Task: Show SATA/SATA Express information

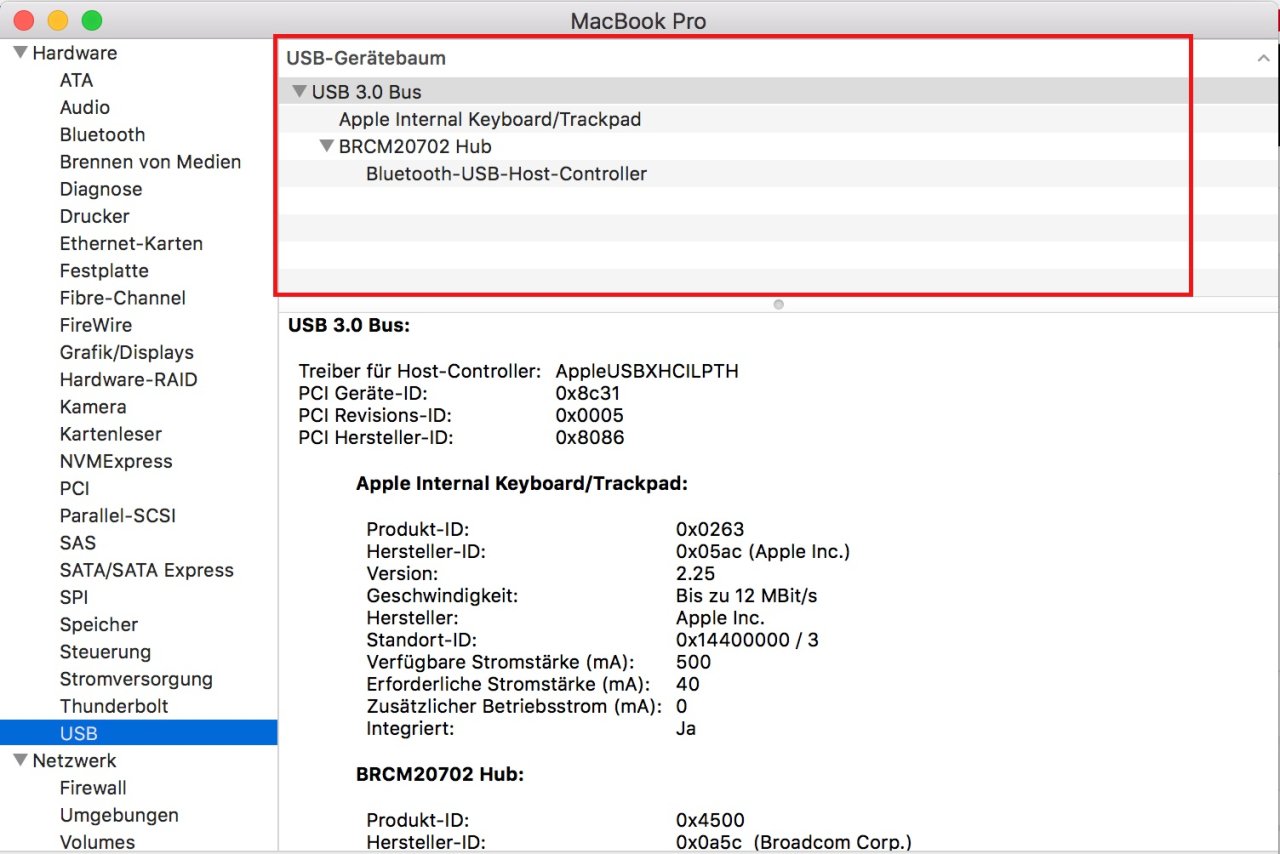Action: (146, 570)
